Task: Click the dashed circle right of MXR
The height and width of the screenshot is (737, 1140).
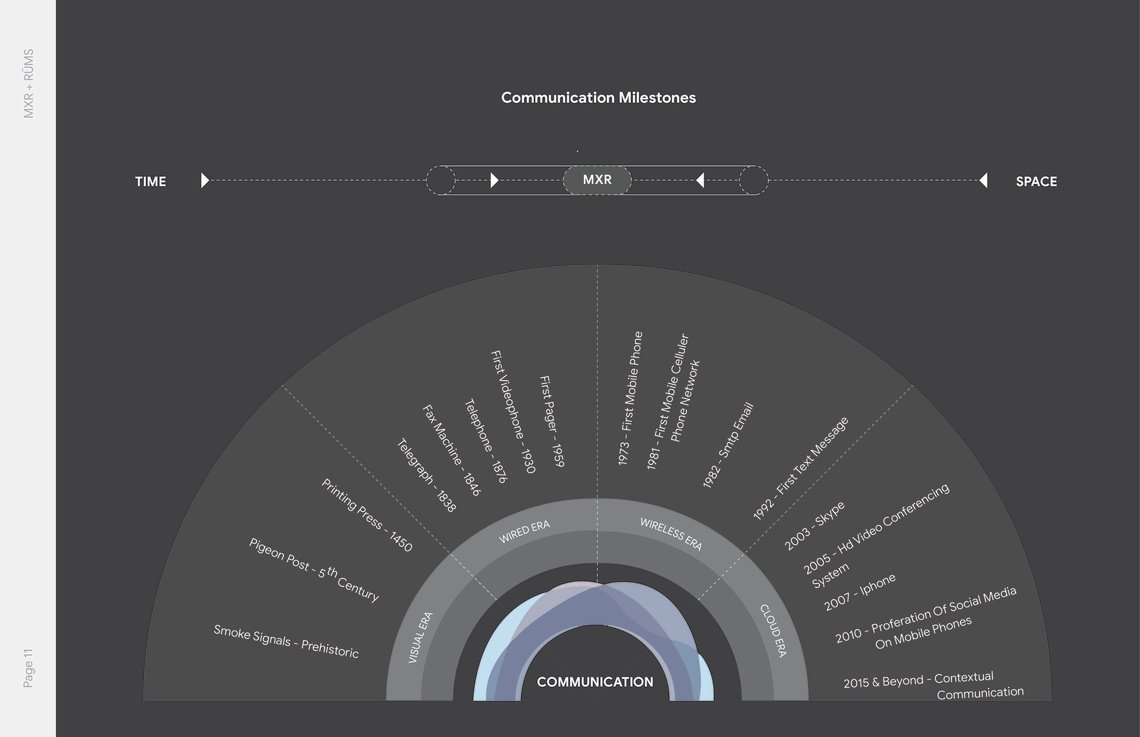Action: 754,180
